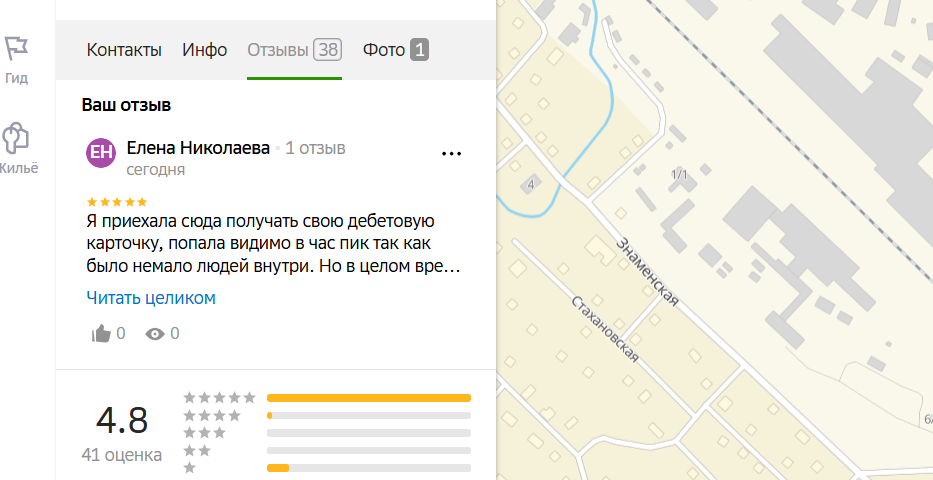Click the Ваш отзыв heading
This screenshot has width=933, height=480.
[x=126, y=105]
